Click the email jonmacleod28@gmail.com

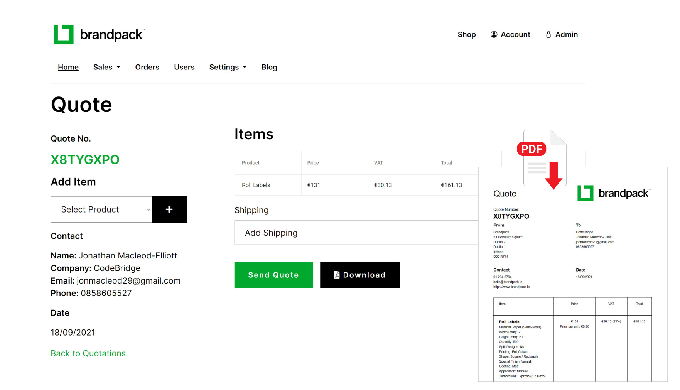128,281
